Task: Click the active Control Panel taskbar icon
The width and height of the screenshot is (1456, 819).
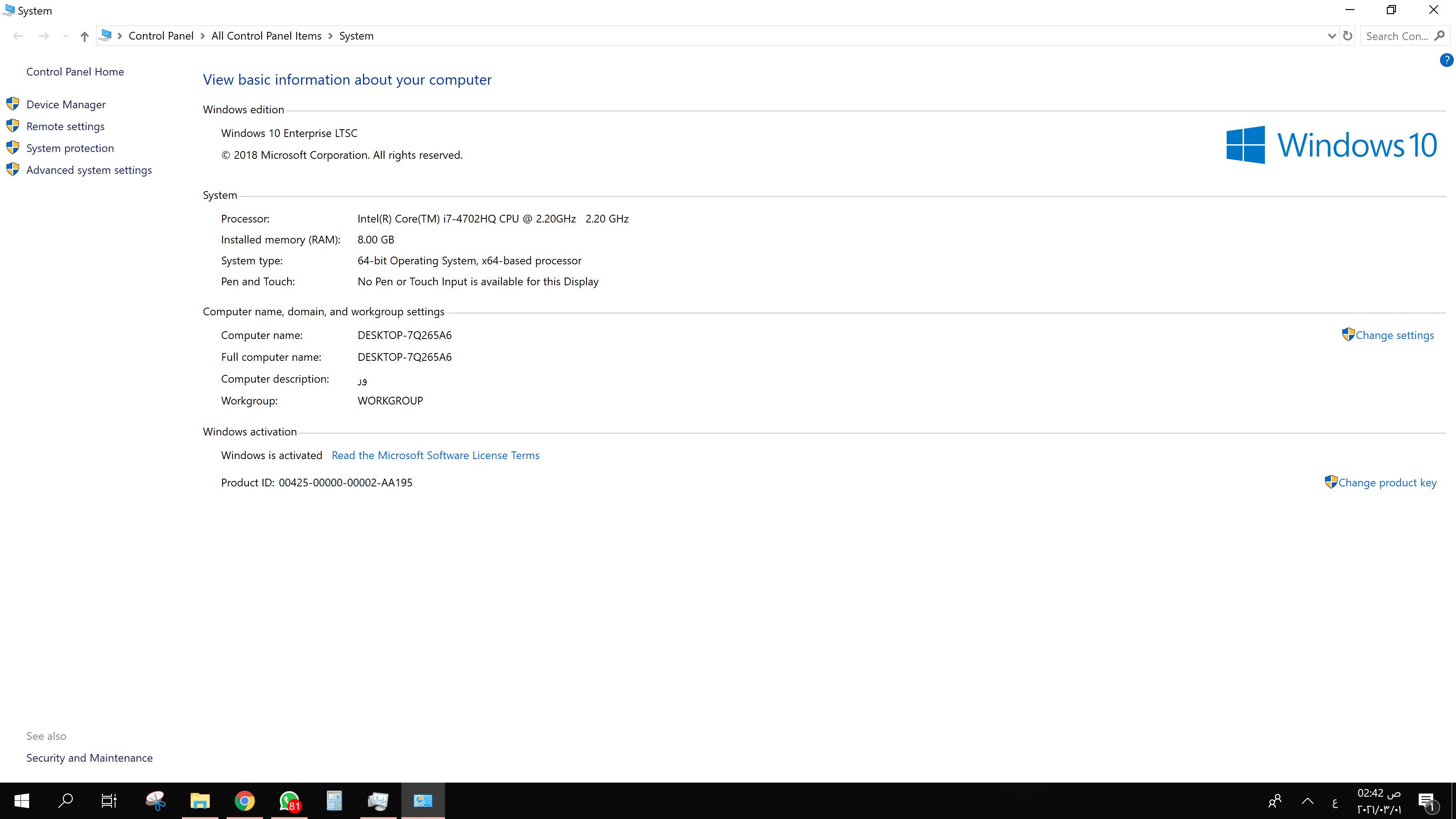Action: tap(423, 800)
